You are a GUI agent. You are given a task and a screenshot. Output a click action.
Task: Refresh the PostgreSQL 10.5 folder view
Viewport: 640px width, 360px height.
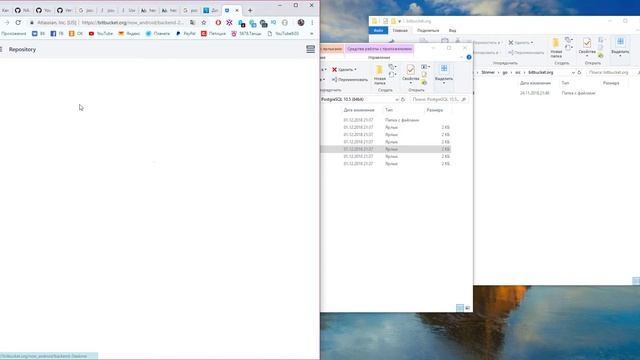pos(403,99)
